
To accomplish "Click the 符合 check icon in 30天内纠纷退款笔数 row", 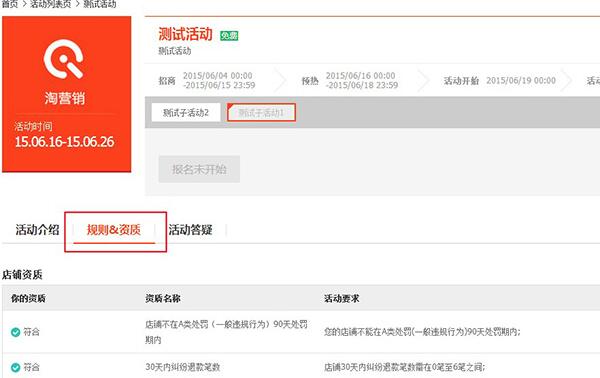I will tap(16, 367).
